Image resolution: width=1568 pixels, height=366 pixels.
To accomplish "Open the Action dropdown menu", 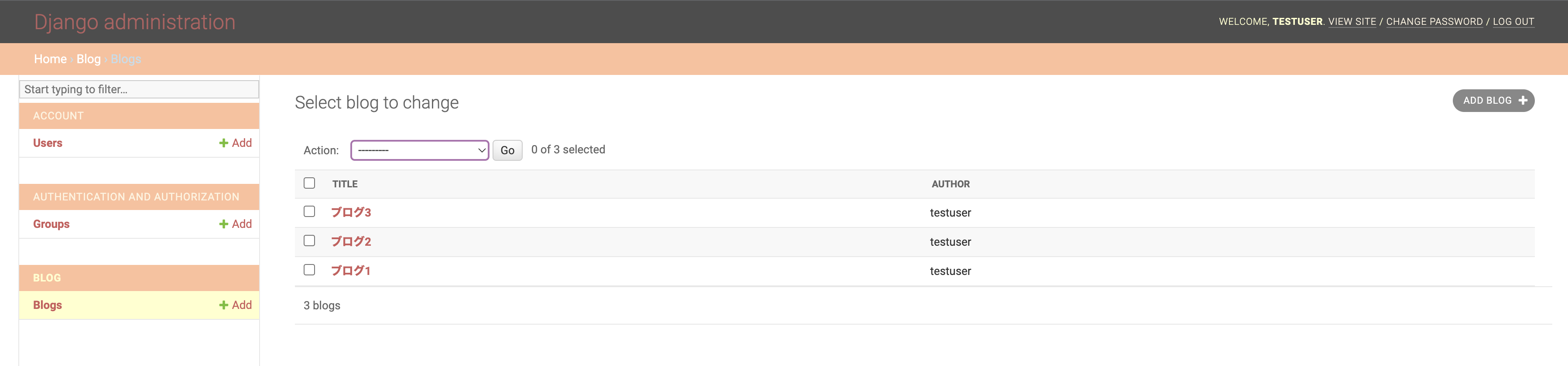I will click(x=419, y=150).
